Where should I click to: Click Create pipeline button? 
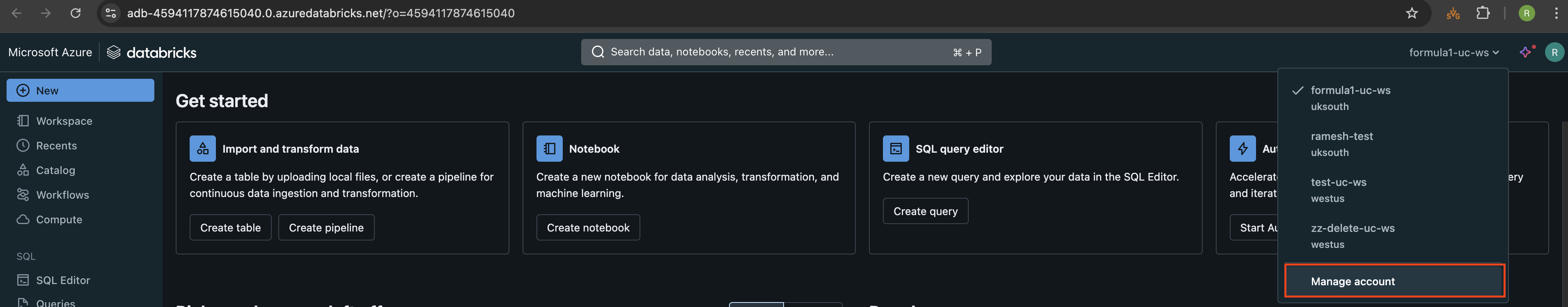[x=326, y=227]
